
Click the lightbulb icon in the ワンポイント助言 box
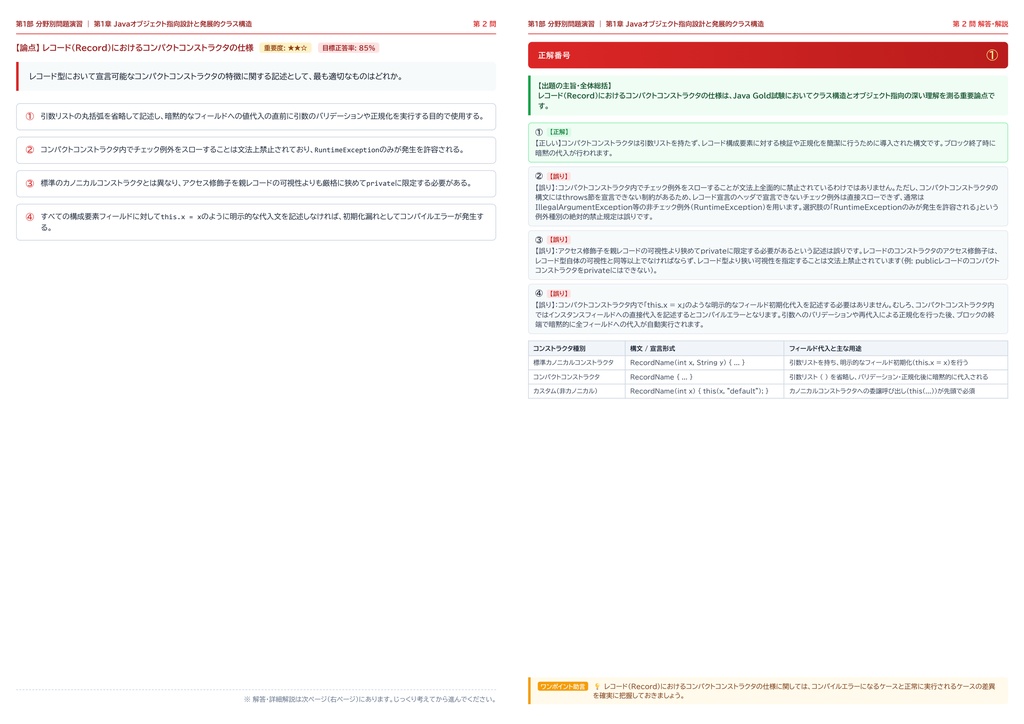tap(596, 687)
